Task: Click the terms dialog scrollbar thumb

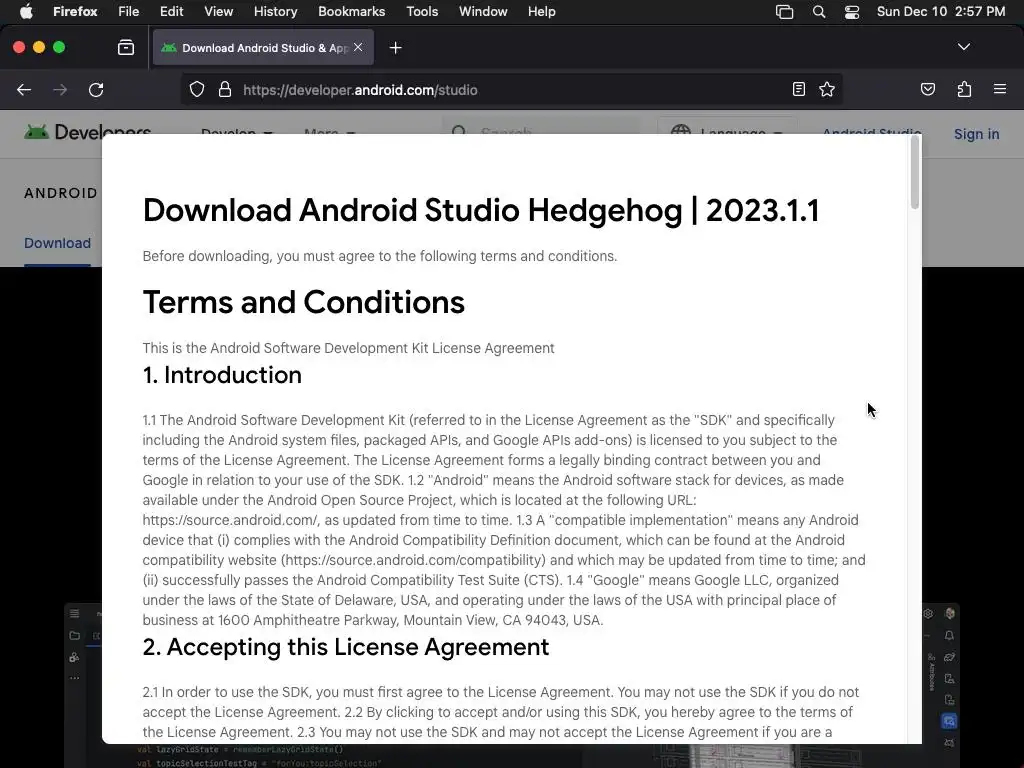Action: [x=915, y=172]
